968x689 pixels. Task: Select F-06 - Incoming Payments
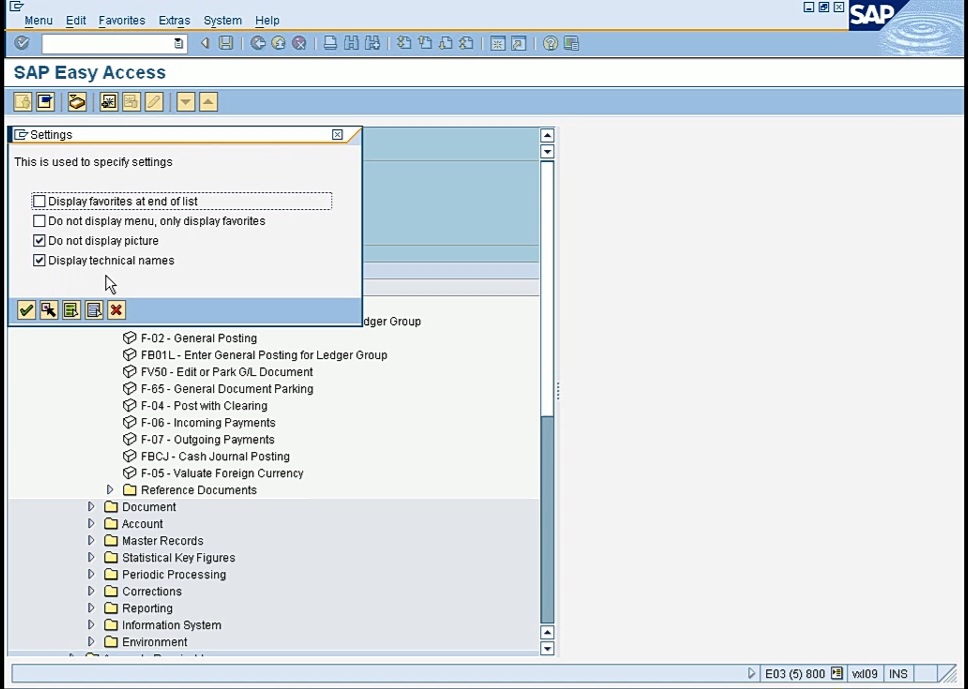click(x=208, y=422)
